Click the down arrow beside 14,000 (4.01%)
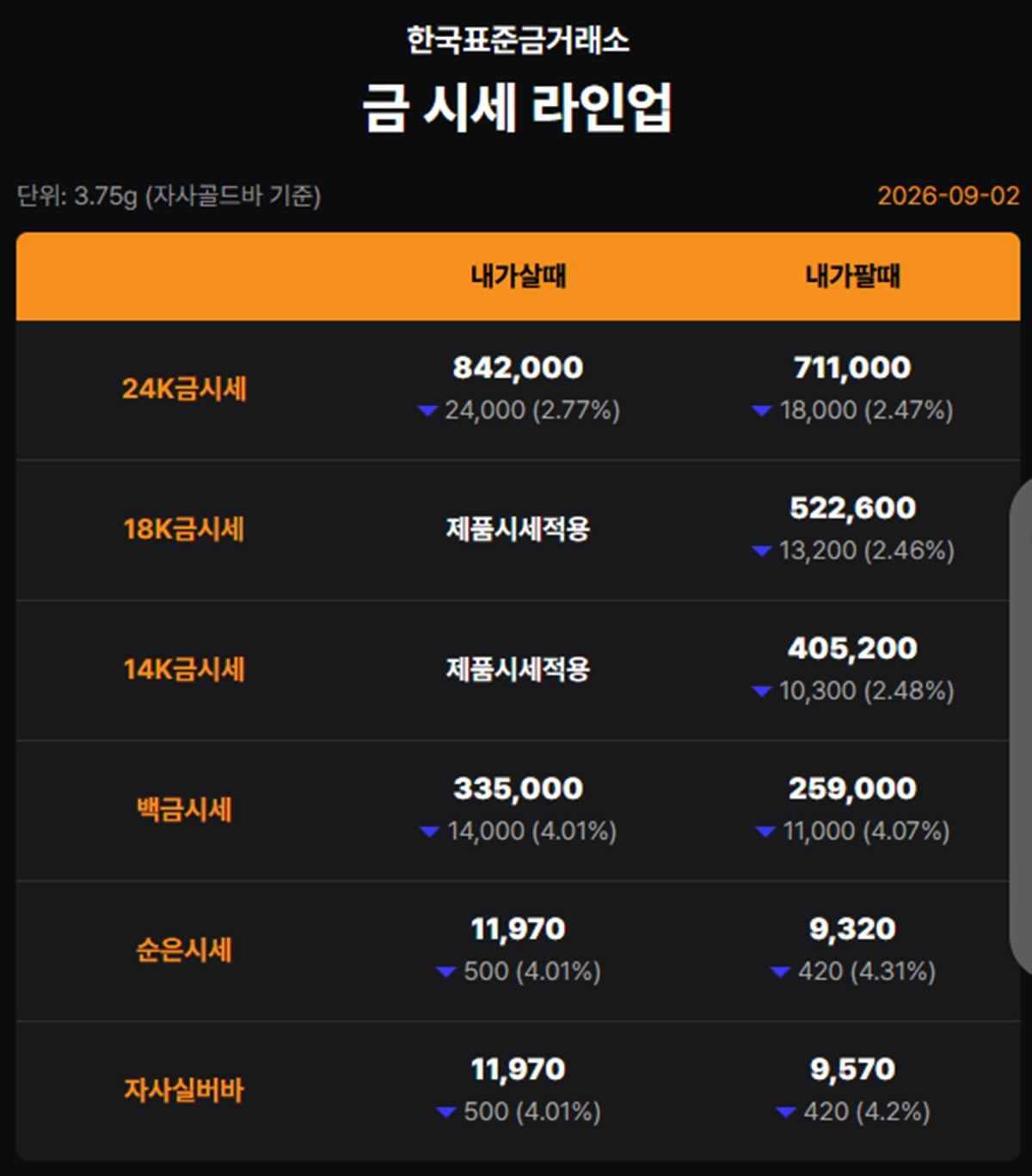Image resolution: width=1032 pixels, height=1176 pixels. pos(429,832)
